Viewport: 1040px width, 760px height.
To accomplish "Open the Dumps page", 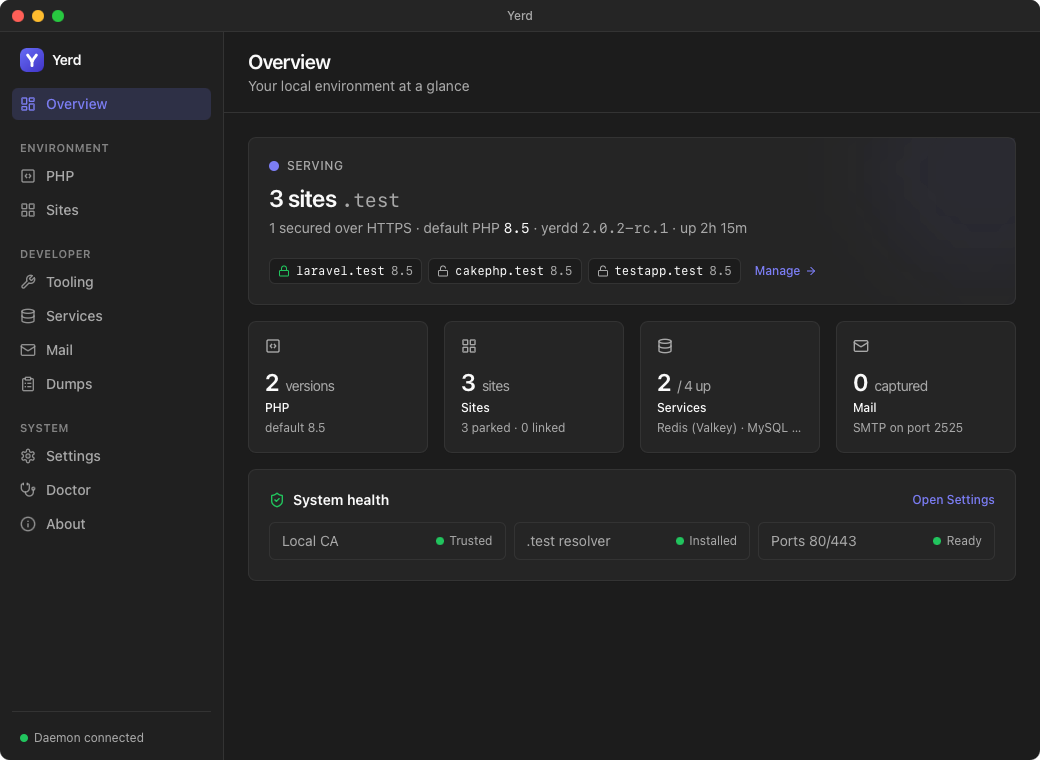I will pos(111,384).
